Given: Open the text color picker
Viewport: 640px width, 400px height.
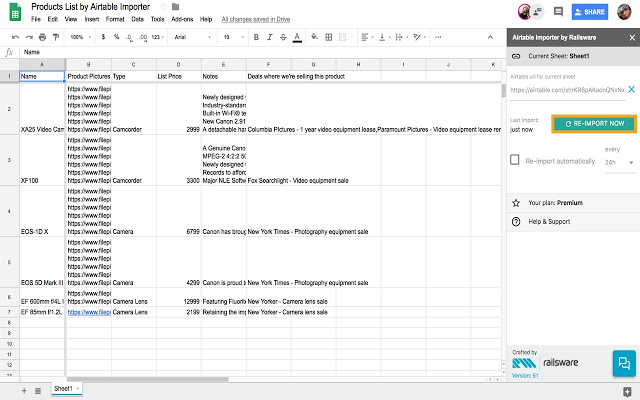Looking at the screenshot, I should click(297, 37).
